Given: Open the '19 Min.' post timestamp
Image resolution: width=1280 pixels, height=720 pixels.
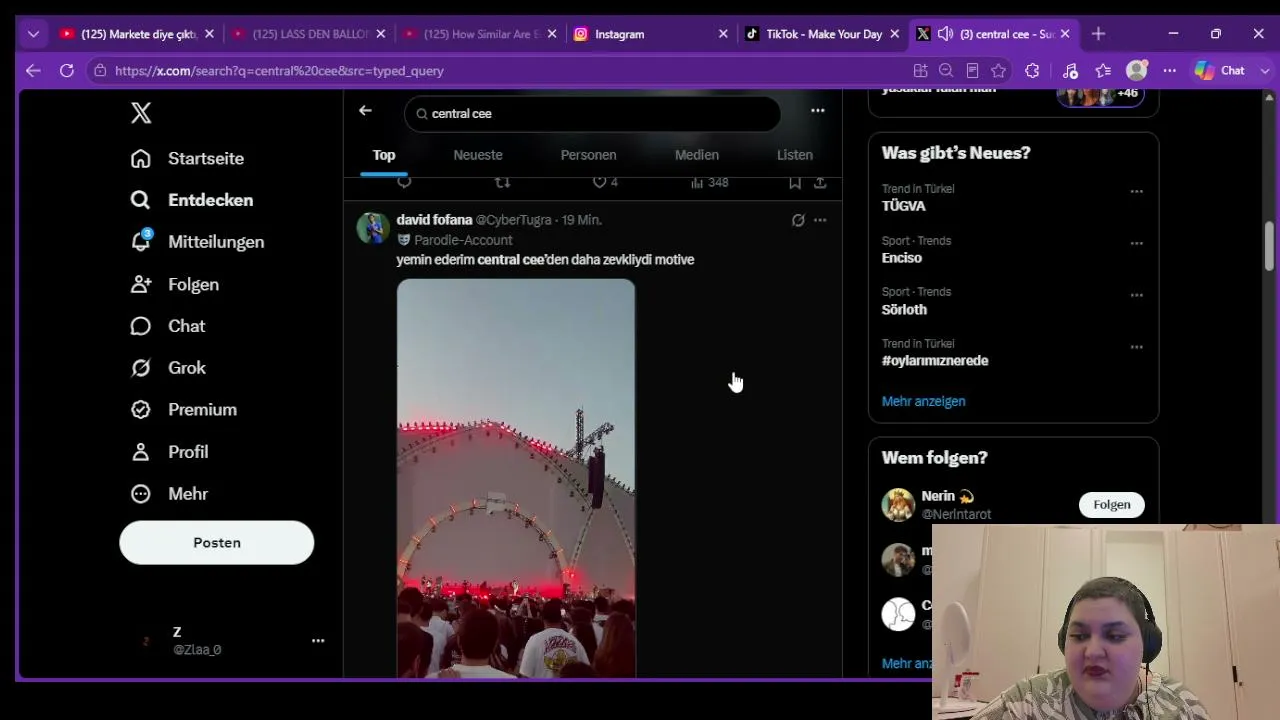Looking at the screenshot, I should coord(582,220).
